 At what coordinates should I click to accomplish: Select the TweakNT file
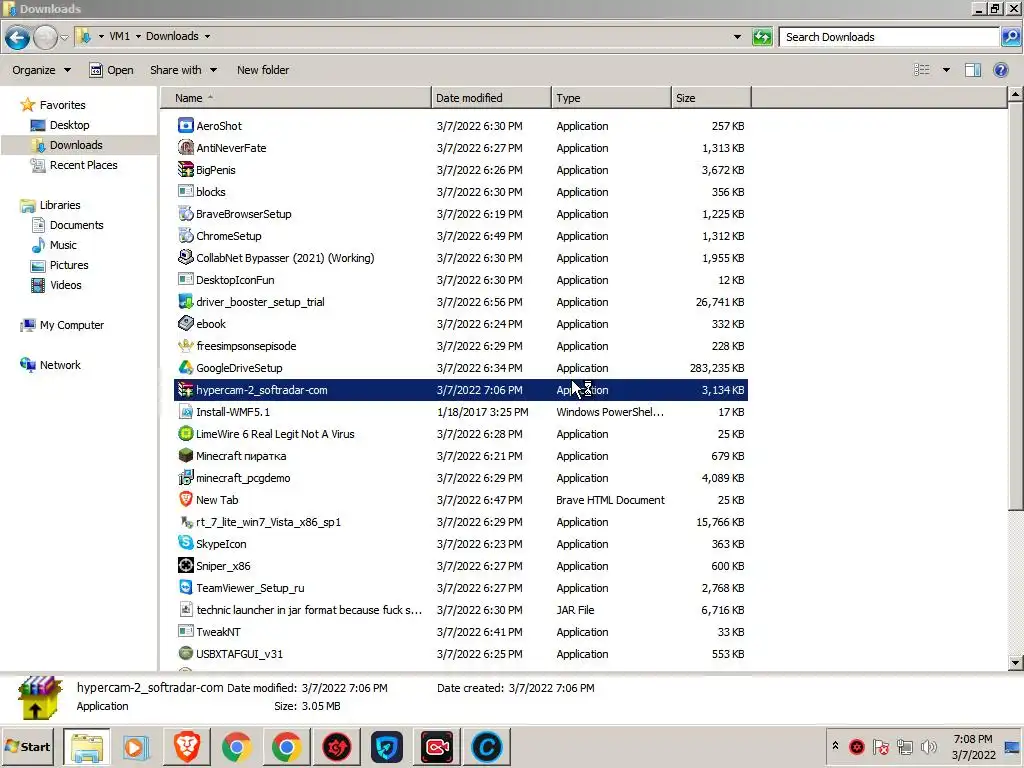pos(460,632)
